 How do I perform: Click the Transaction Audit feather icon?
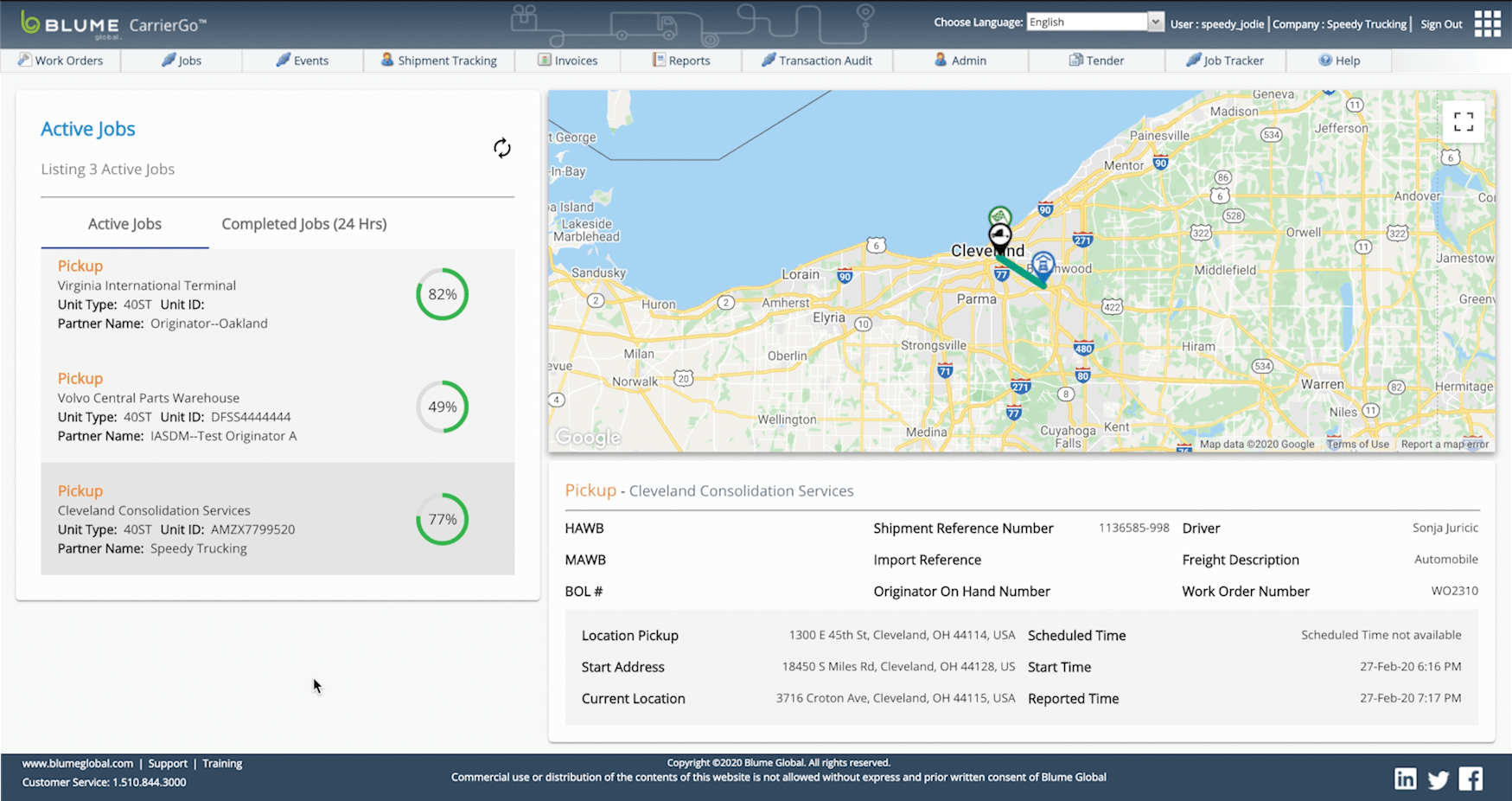tap(769, 60)
